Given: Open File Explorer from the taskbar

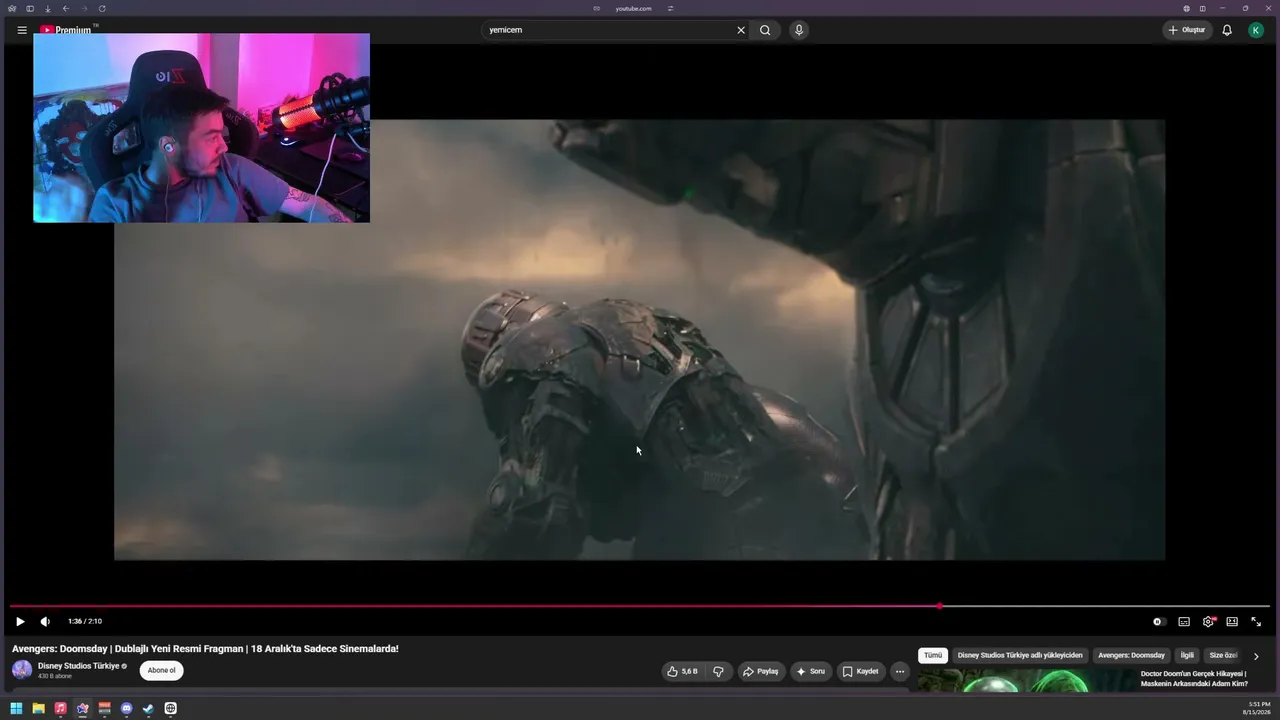Looking at the screenshot, I should pyautogui.click(x=38, y=708).
